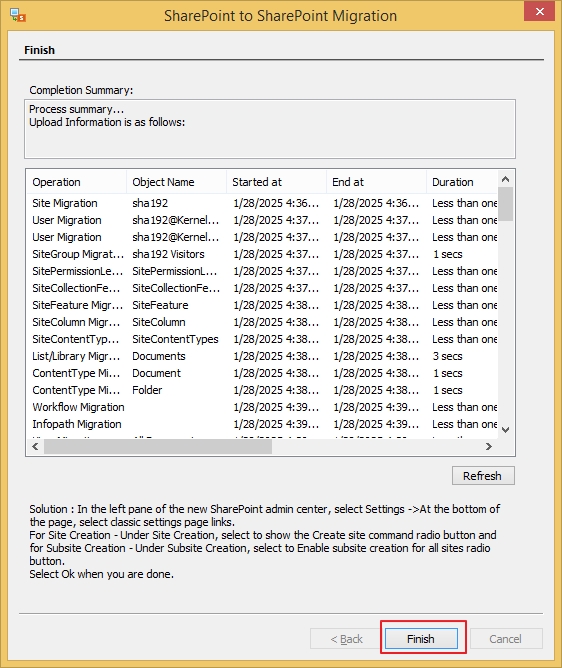Click the 3 secs duration cell
Image resolution: width=562 pixels, height=668 pixels.
447,357
